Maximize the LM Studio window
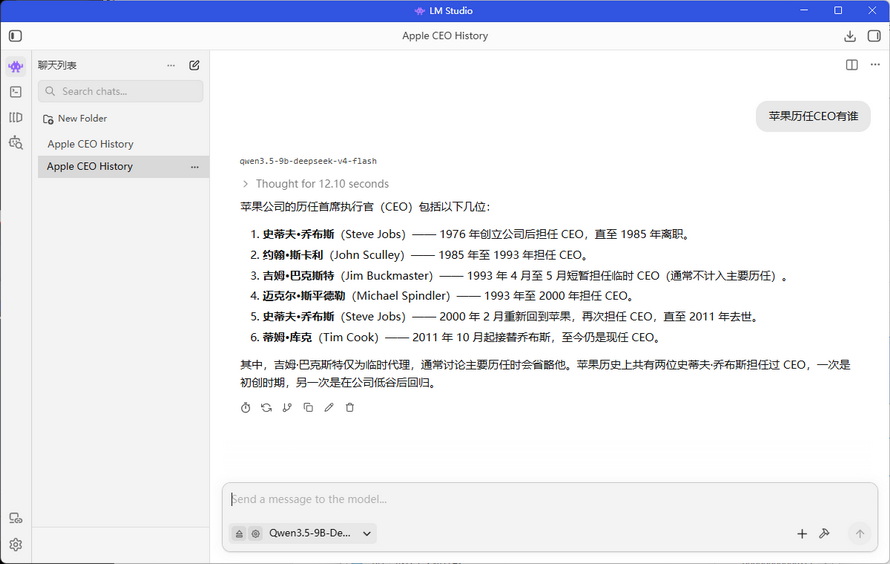 (x=838, y=10)
